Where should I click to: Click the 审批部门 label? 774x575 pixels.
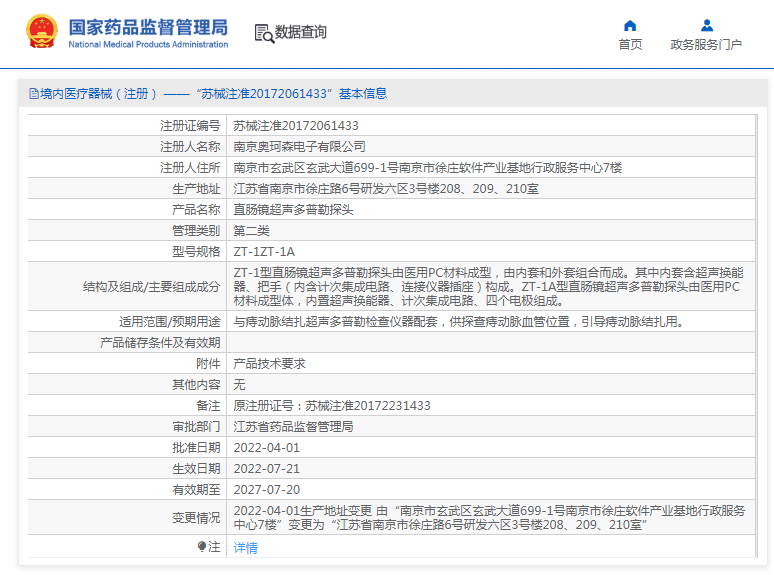pyautogui.click(x=196, y=426)
